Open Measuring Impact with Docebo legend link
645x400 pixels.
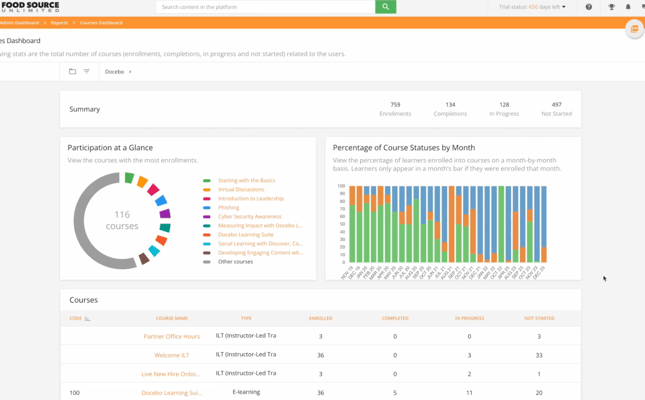(x=260, y=226)
